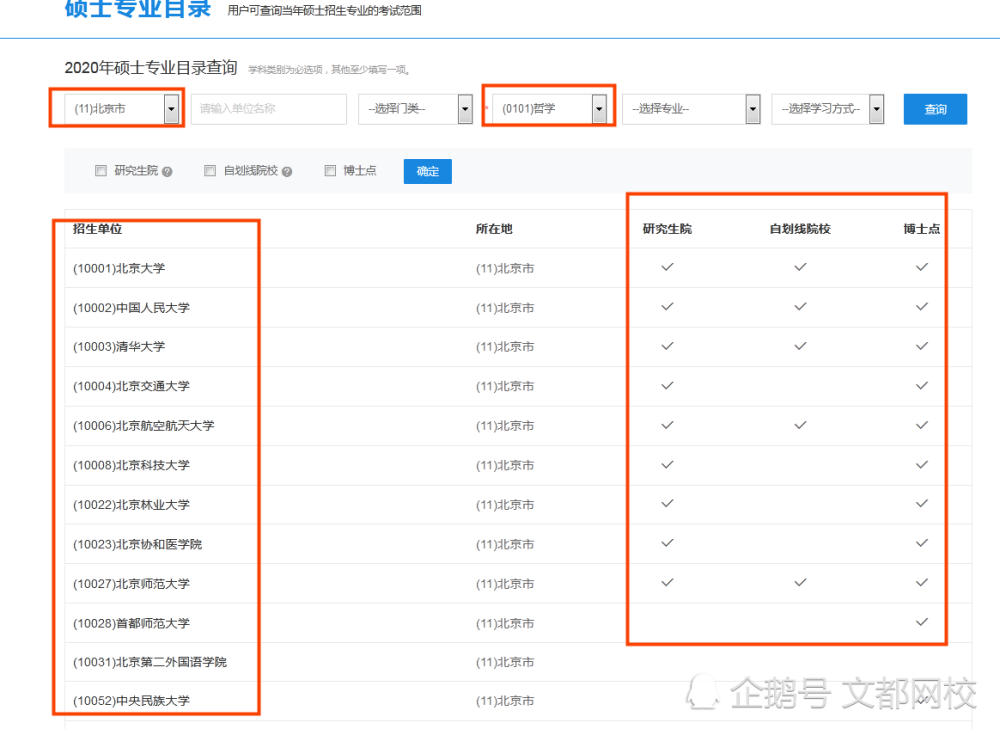Select (10028)首都师范大学 in the list
The image size is (1000, 729).
point(131,624)
